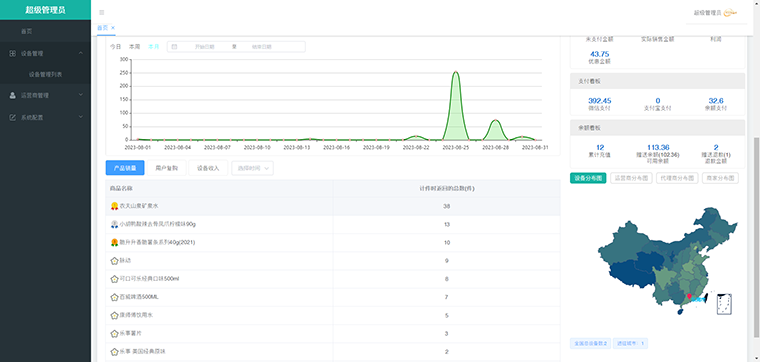Click the star badge beside 脉动
The width and height of the screenshot is (760, 362).
(114, 261)
